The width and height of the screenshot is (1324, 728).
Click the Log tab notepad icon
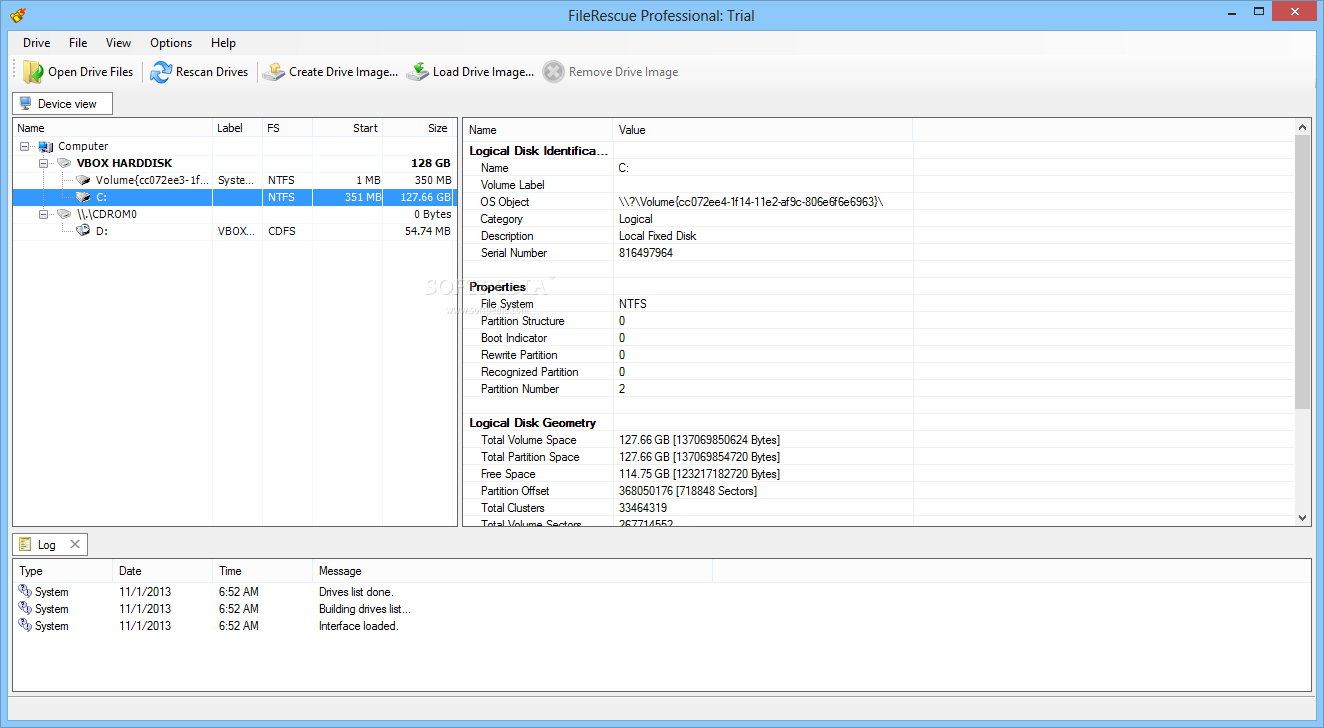click(x=26, y=545)
